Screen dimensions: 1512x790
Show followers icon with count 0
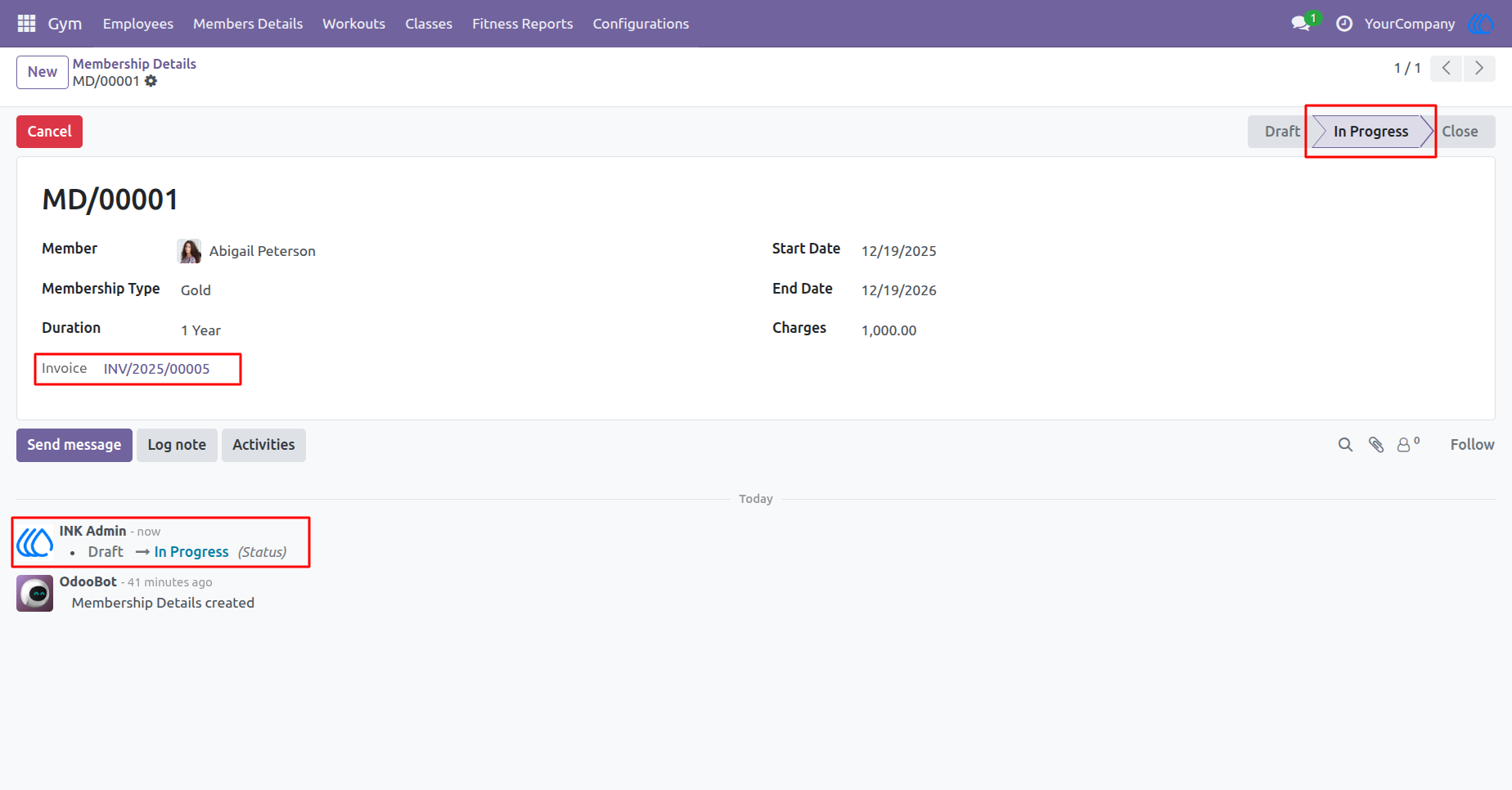(x=1408, y=444)
